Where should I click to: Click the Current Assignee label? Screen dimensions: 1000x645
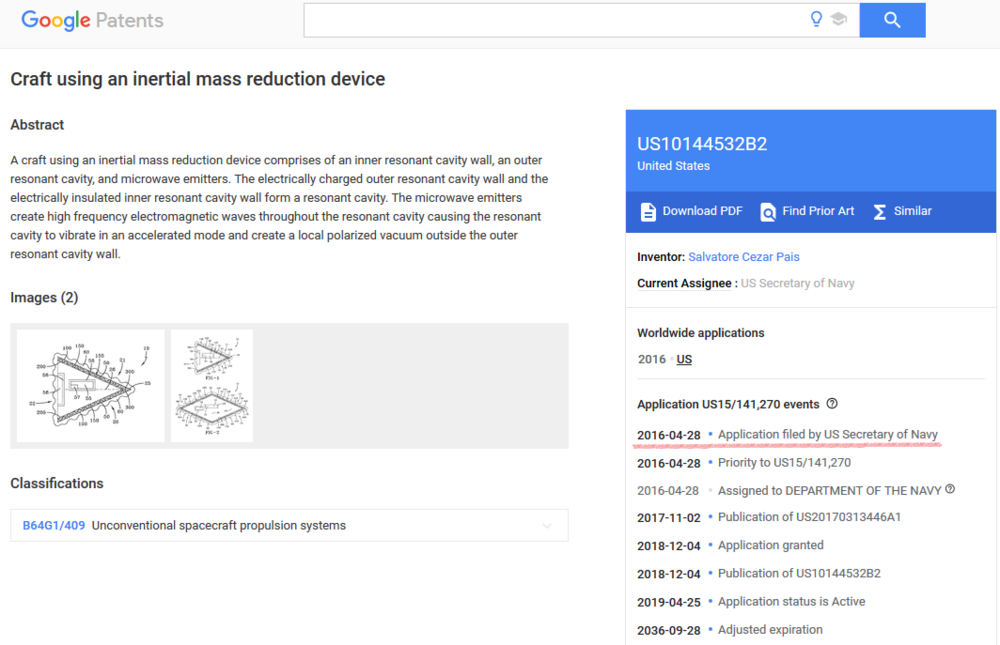[x=684, y=283]
